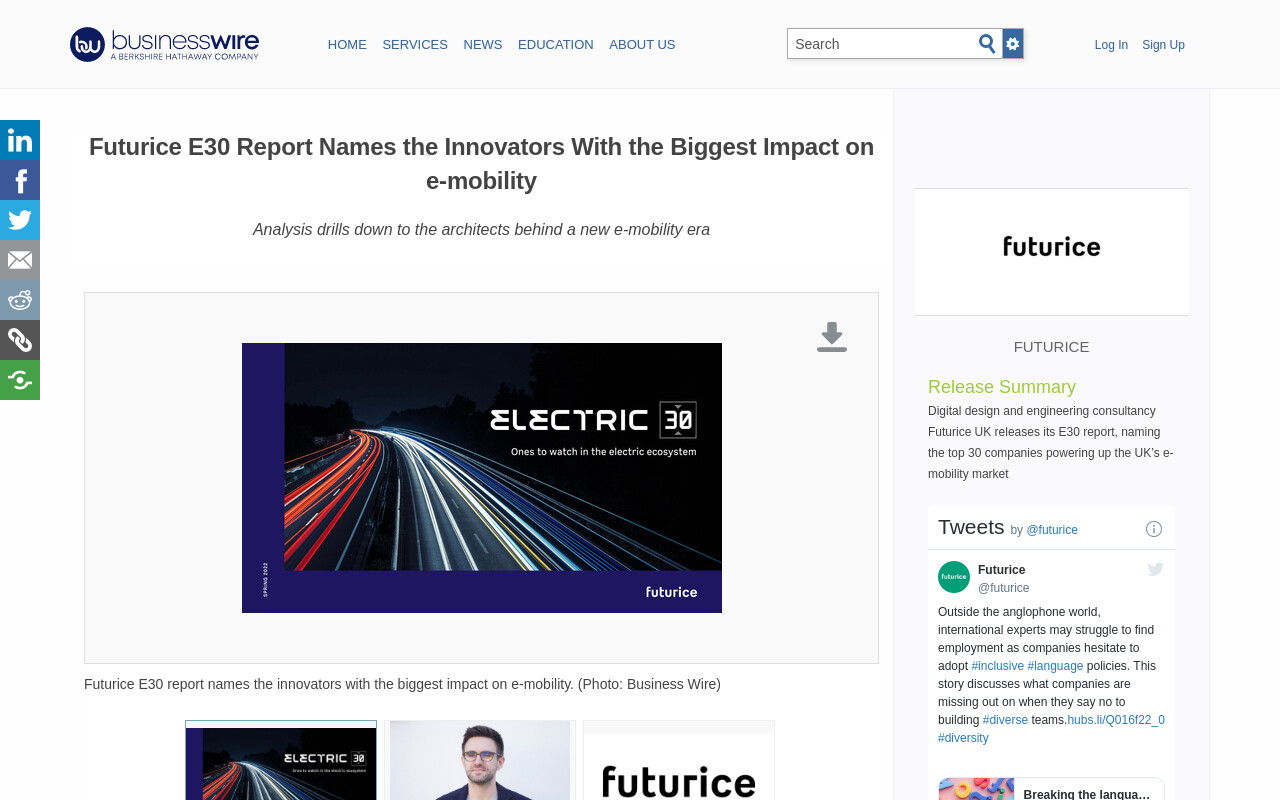Focus the Search input field
The width and height of the screenshot is (1280, 800).
point(882,44)
